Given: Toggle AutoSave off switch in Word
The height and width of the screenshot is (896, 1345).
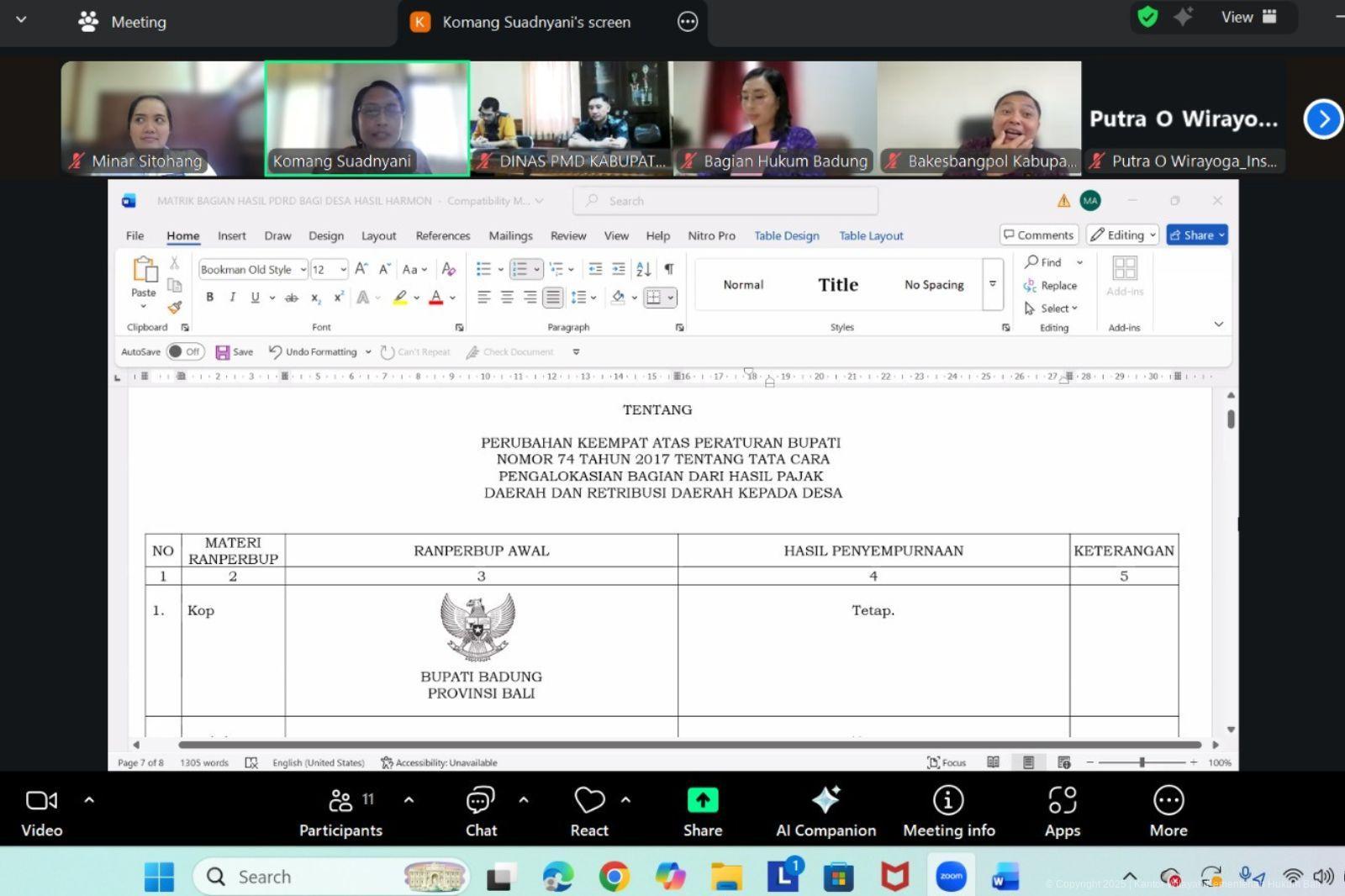Looking at the screenshot, I should coord(185,352).
